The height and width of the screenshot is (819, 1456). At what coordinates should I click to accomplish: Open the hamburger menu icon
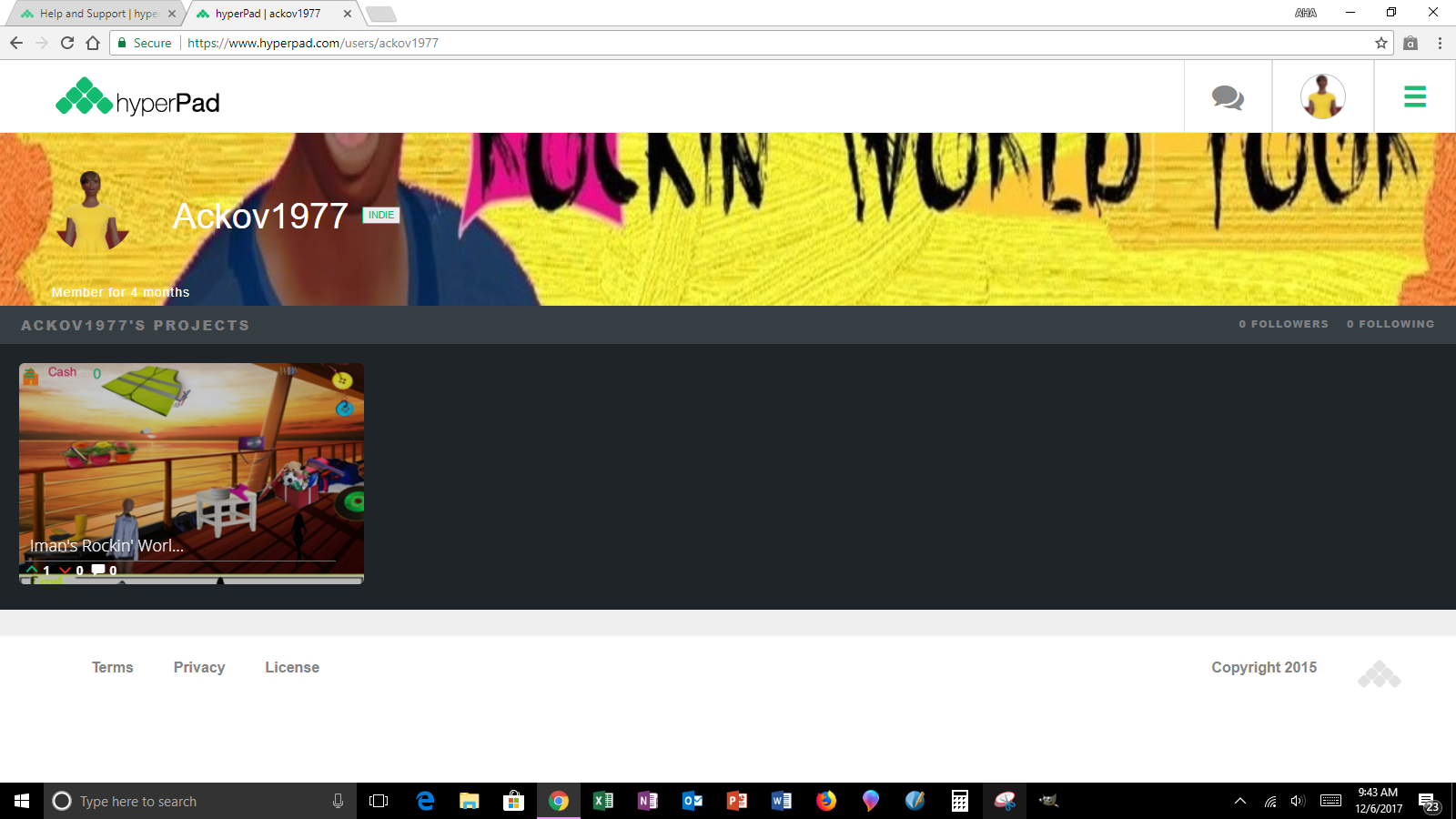[x=1414, y=96]
